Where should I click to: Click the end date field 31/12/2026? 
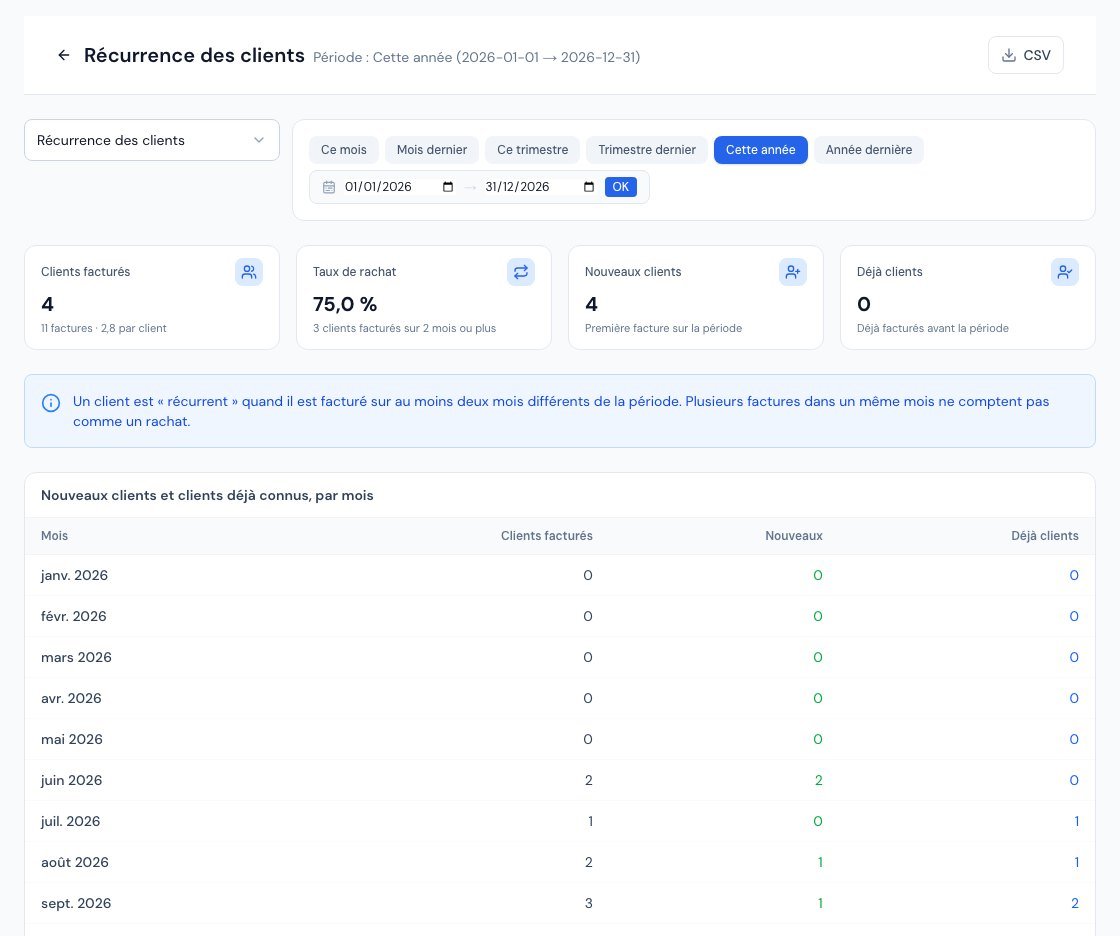tap(539, 187)
